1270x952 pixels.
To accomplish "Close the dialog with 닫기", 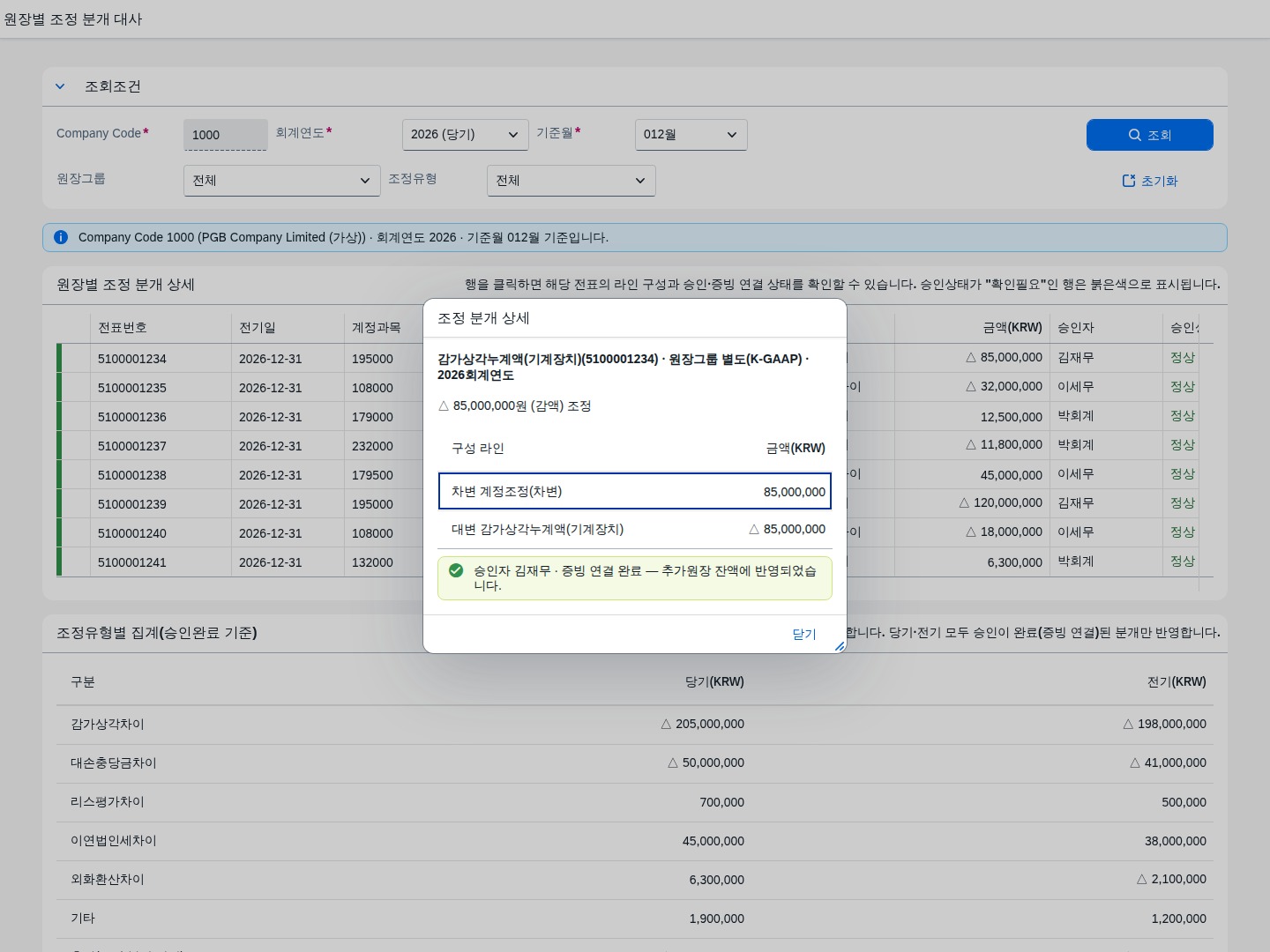I will (804, 634).
